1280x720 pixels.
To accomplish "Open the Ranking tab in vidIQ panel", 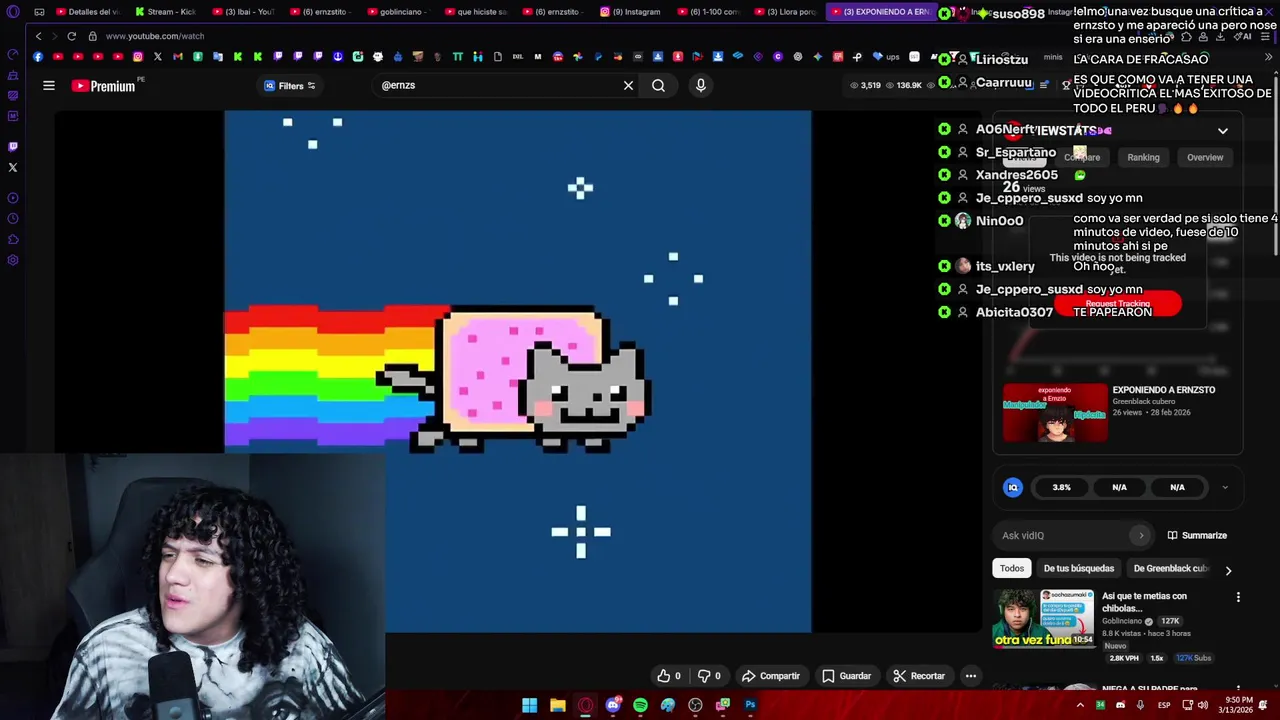I will click(x=1143, y=157).
